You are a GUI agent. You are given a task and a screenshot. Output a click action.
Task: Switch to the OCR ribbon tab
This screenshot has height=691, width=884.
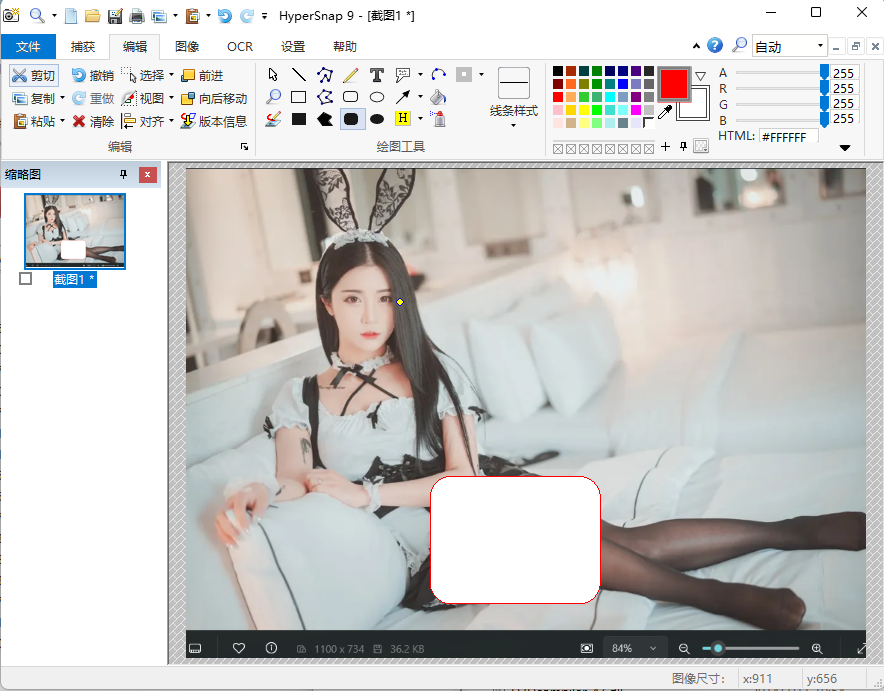tap(240, 46)
